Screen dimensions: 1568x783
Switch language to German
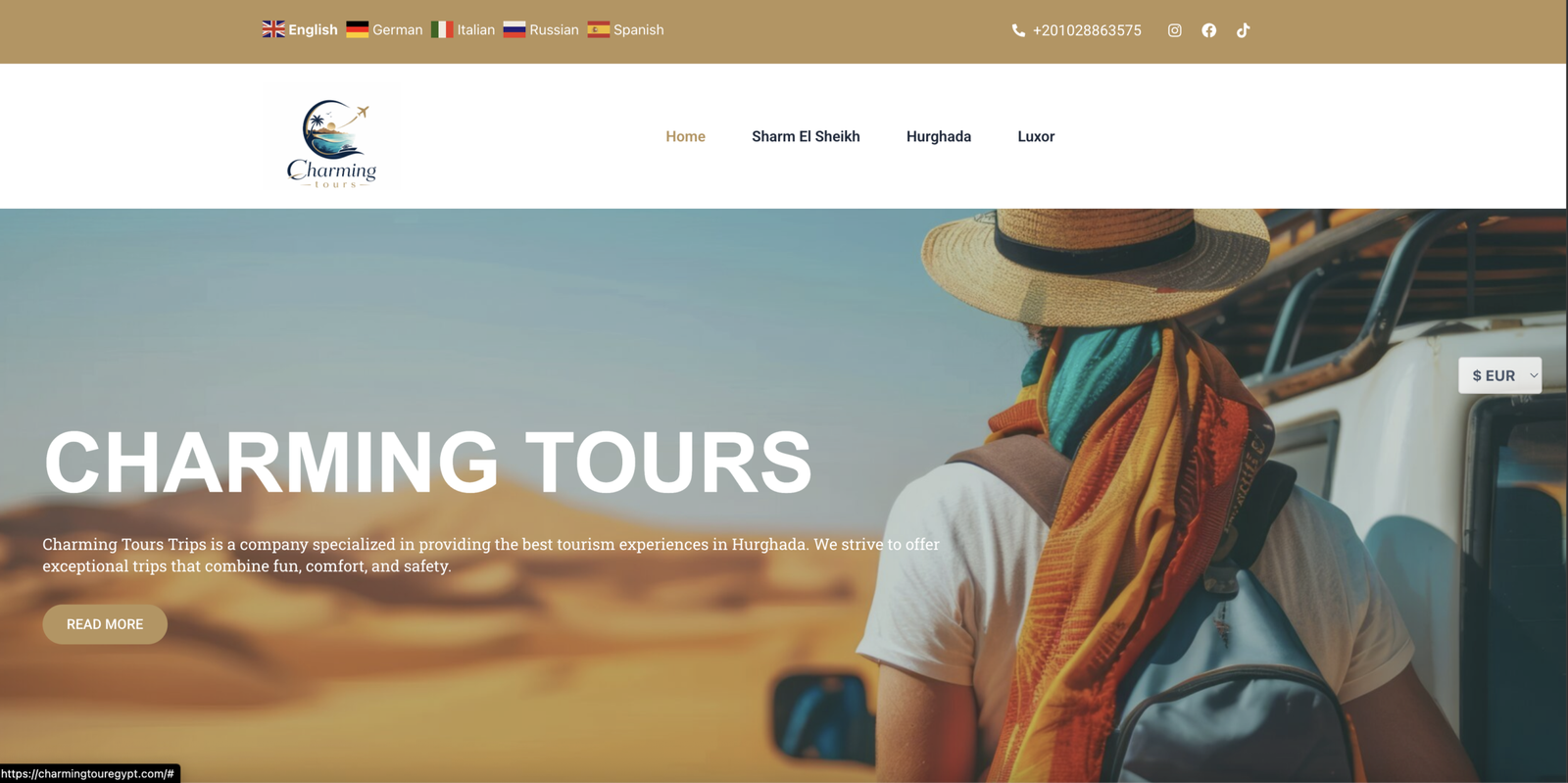tap(397, 29)
